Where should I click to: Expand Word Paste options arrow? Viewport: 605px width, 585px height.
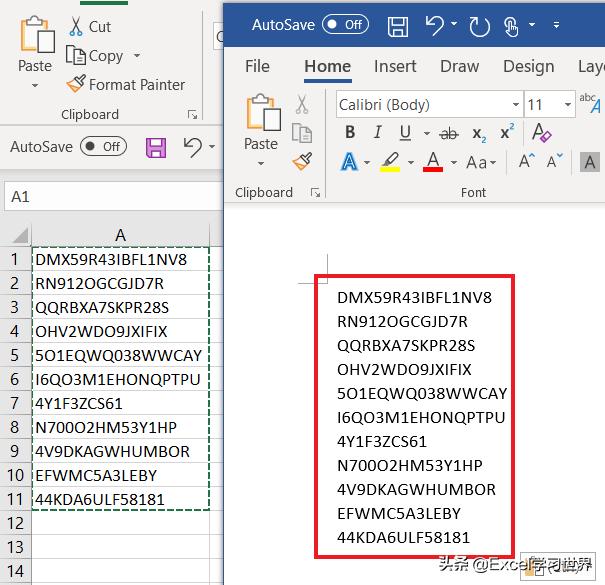tap(261, 163)
